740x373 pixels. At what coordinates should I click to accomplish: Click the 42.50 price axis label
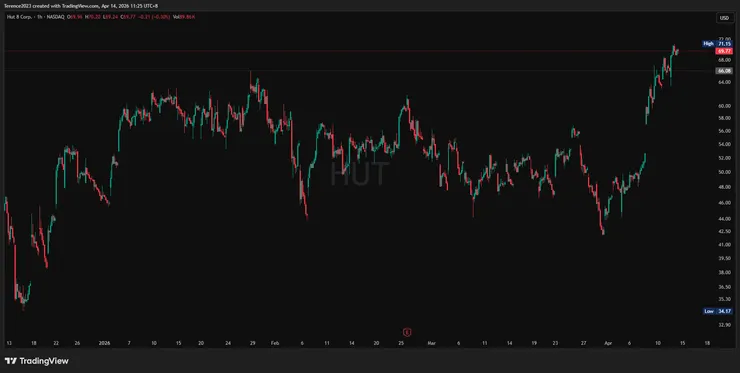724,231
